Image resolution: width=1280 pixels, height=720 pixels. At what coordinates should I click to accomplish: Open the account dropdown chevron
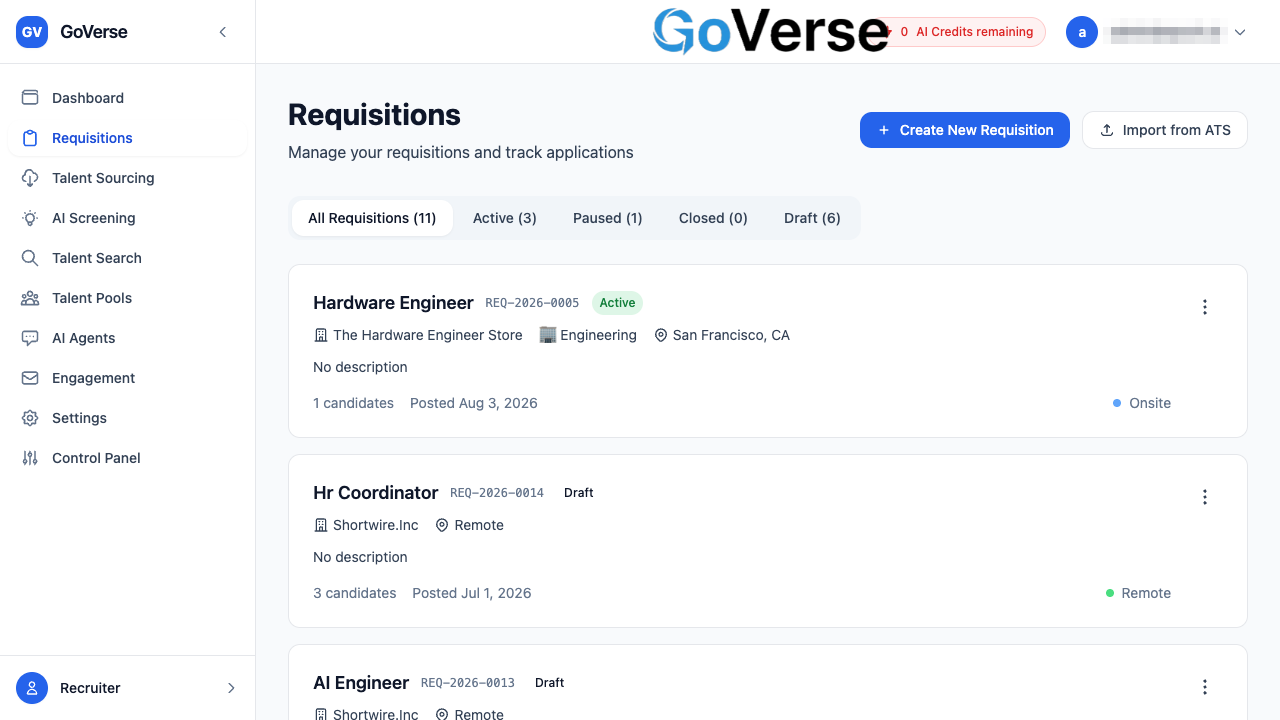point(1240,32)
